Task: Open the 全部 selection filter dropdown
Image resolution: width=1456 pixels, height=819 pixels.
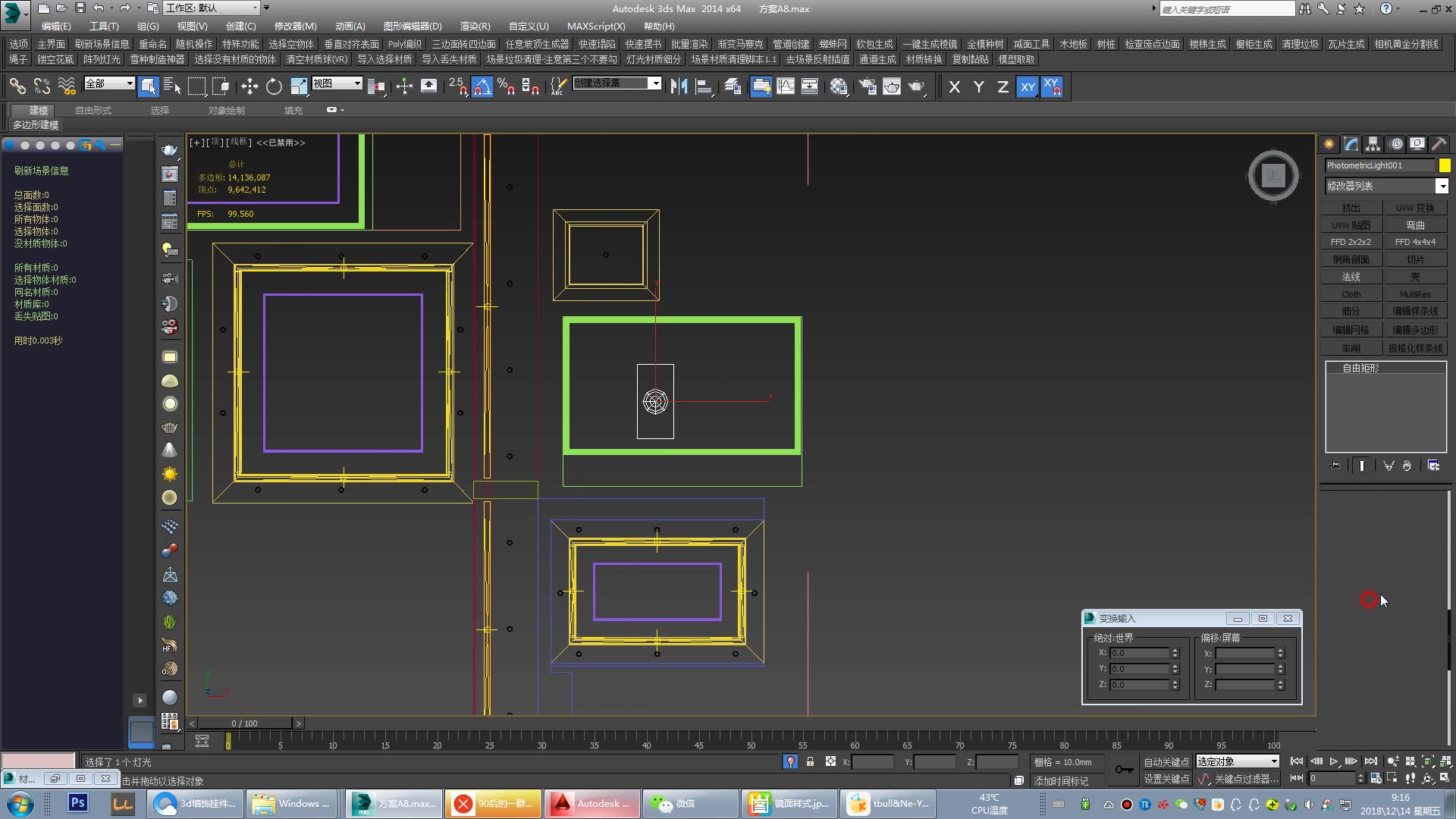Action: (108, 83)
